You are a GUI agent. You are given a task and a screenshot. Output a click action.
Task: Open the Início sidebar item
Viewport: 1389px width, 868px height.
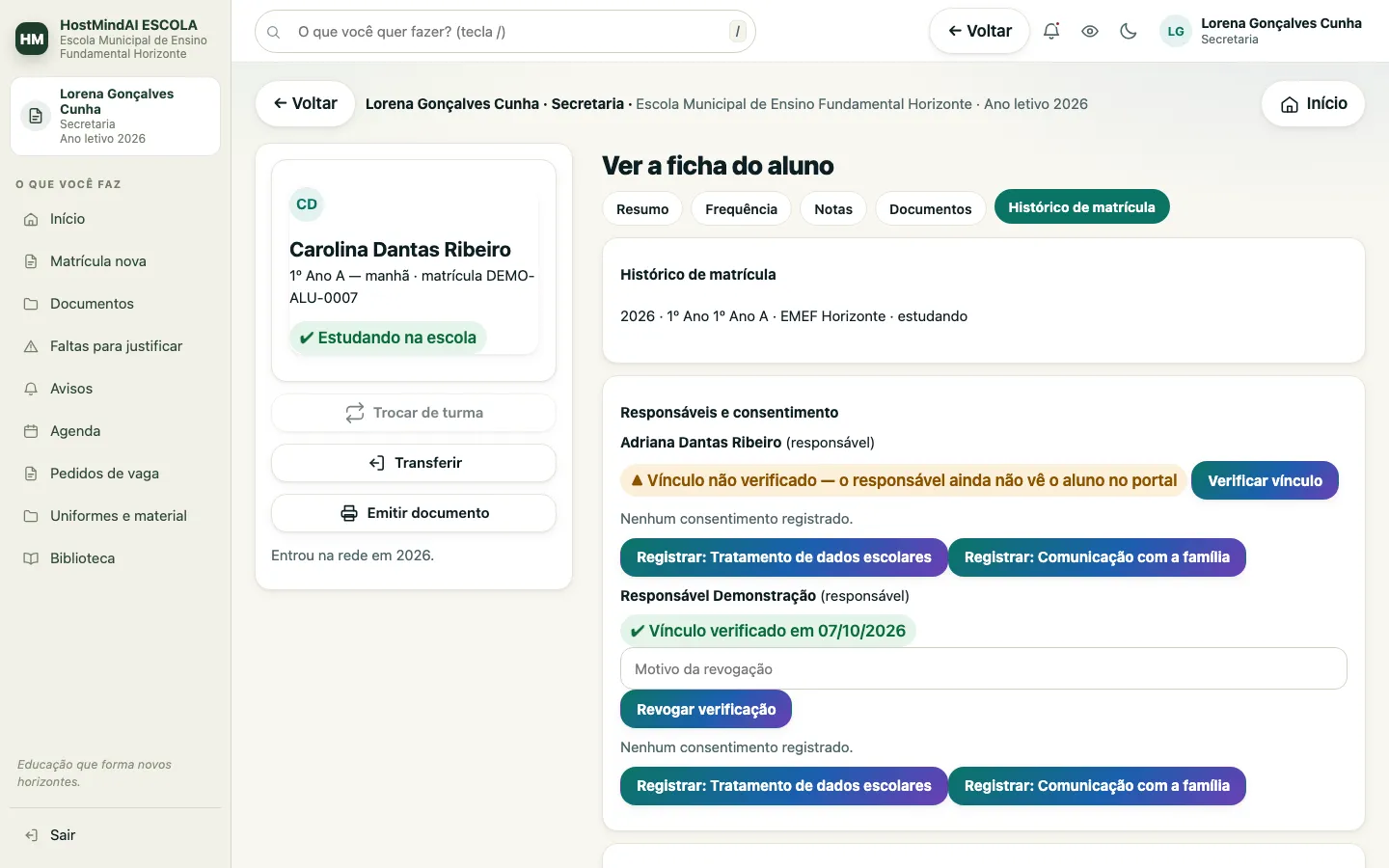tap(116, 219)
